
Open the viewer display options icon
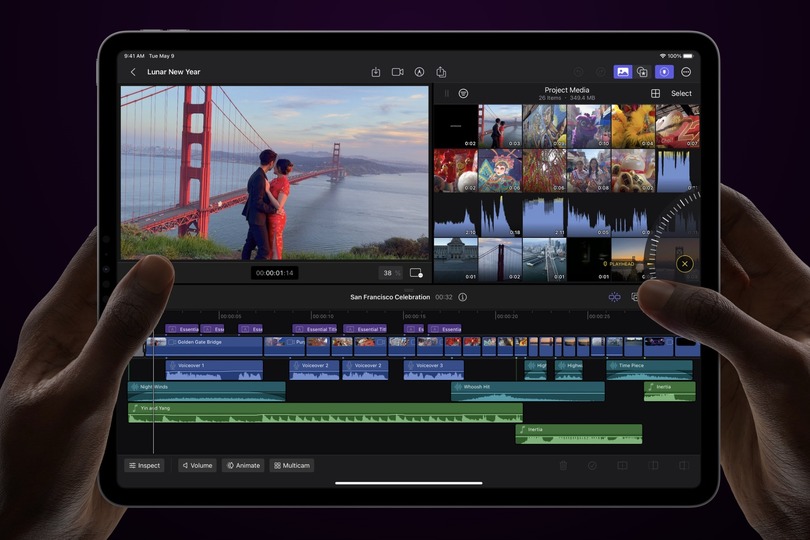[x=416, y=273]
